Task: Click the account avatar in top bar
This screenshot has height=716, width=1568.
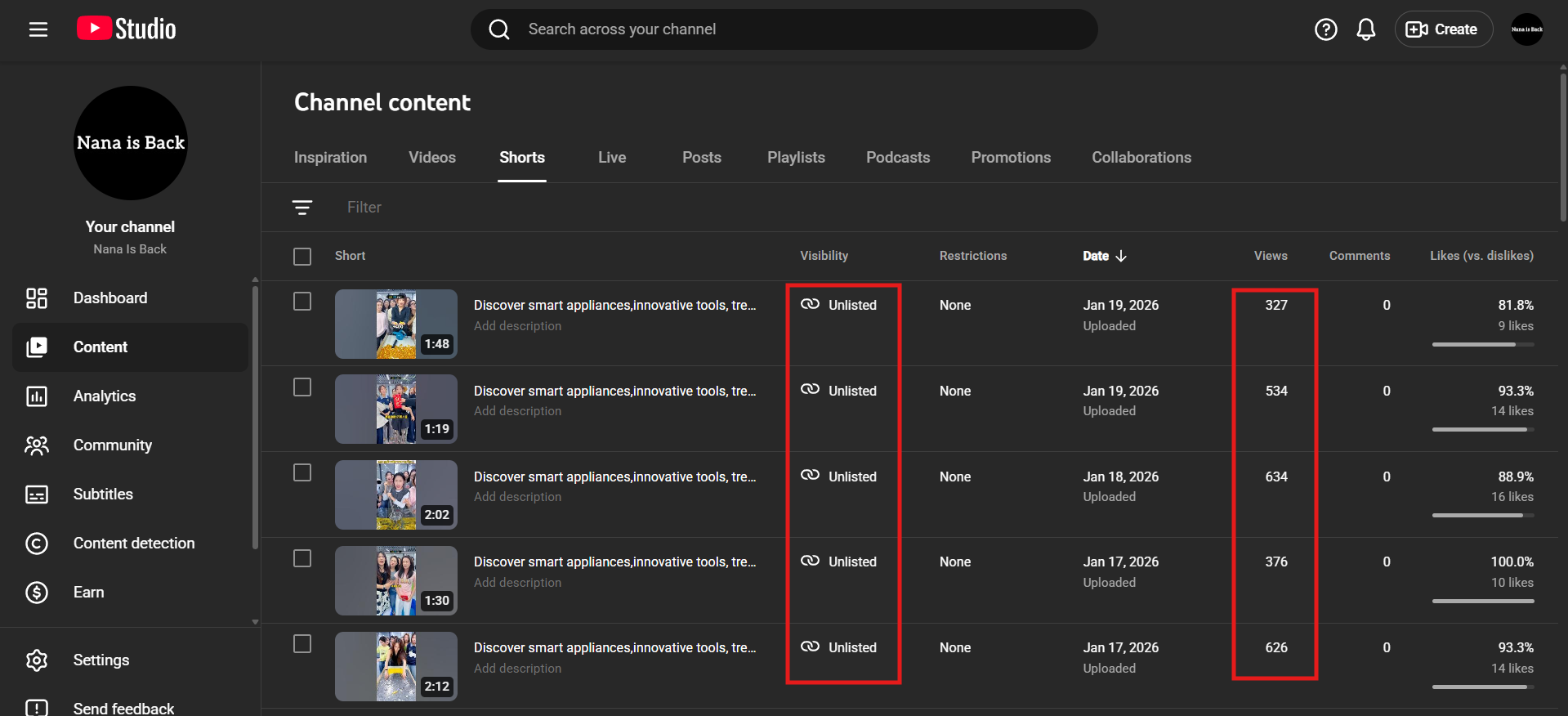Action: [x=1526, y=29]
